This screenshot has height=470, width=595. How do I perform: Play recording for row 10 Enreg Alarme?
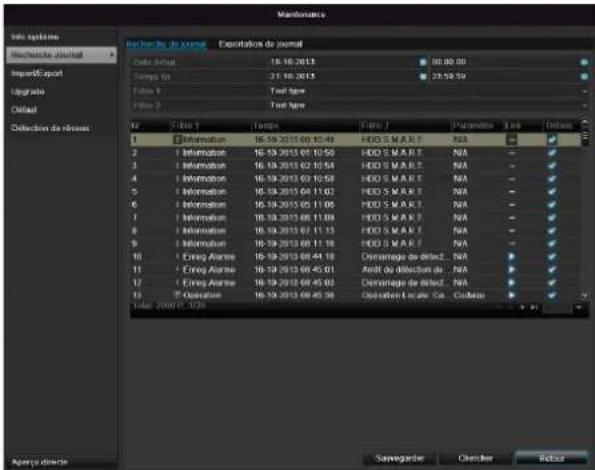pyautogui.click(x=512, y=257)
